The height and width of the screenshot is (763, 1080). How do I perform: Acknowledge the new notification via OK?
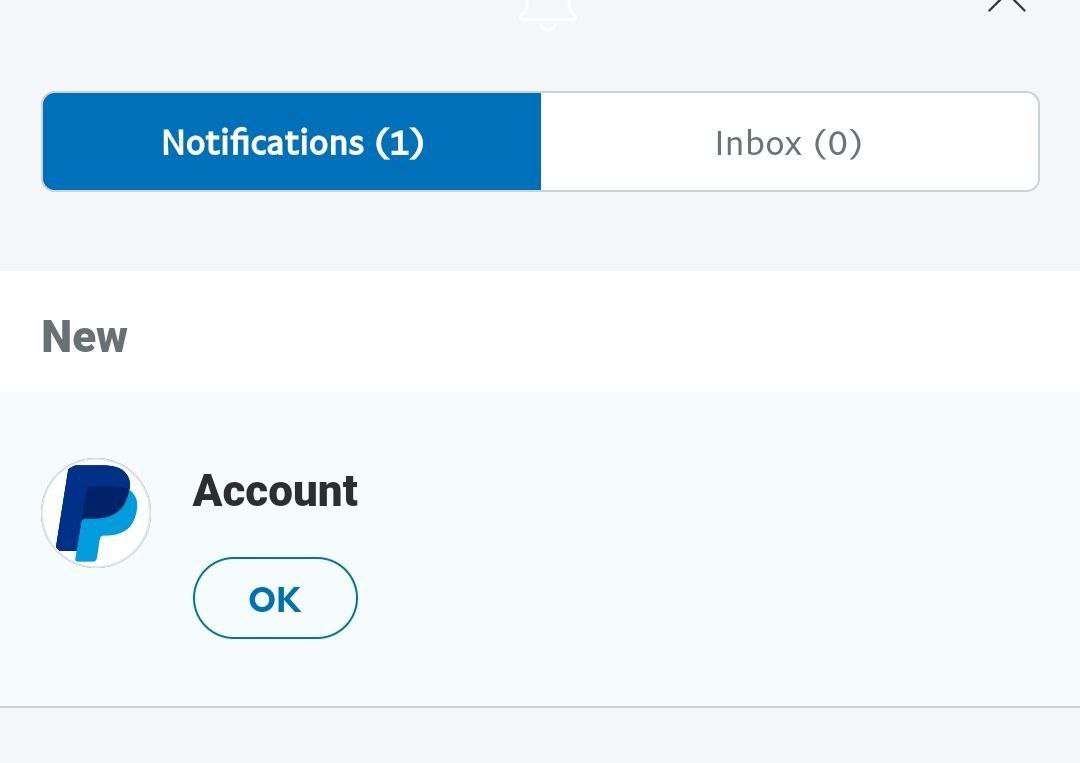point(275,598)
